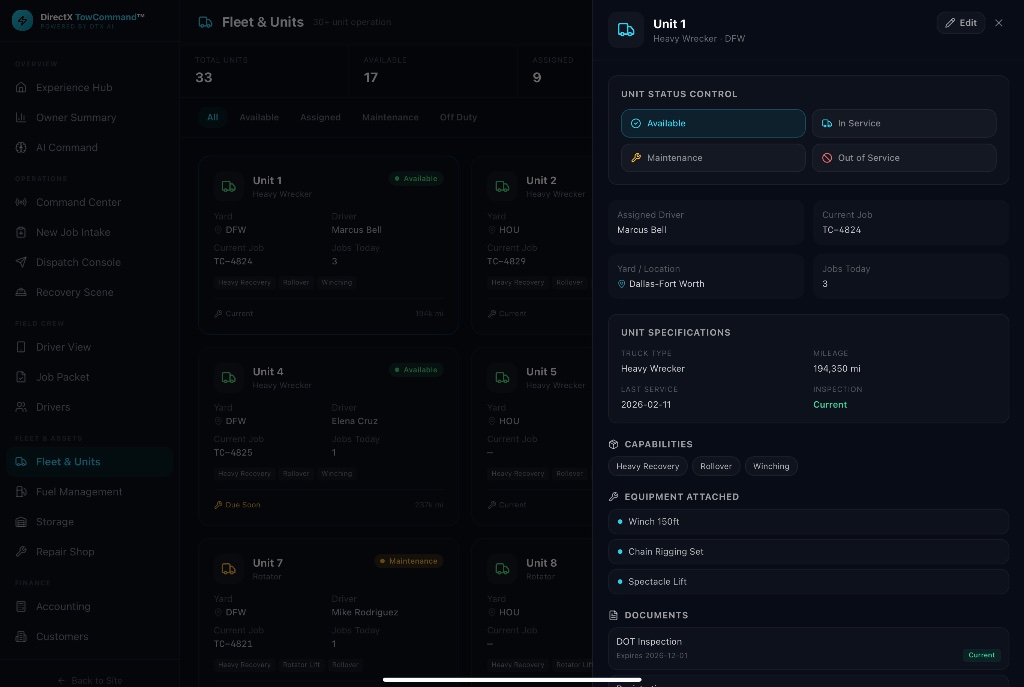Click the Dispatch Console paper-plane icon
The image size is (1024, 687).
click(21, 263)
